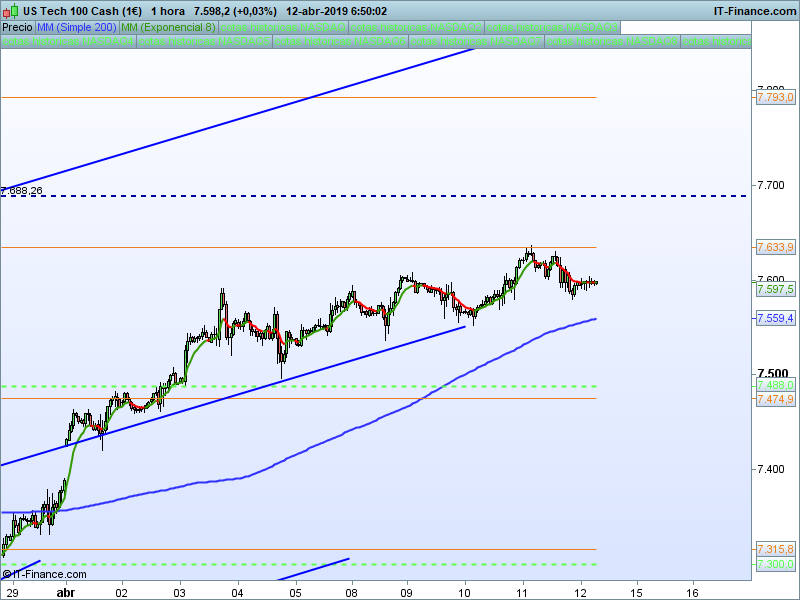Click the 08 date on the time axis
This screenshot has height=600, width=800.
(351, 592)
